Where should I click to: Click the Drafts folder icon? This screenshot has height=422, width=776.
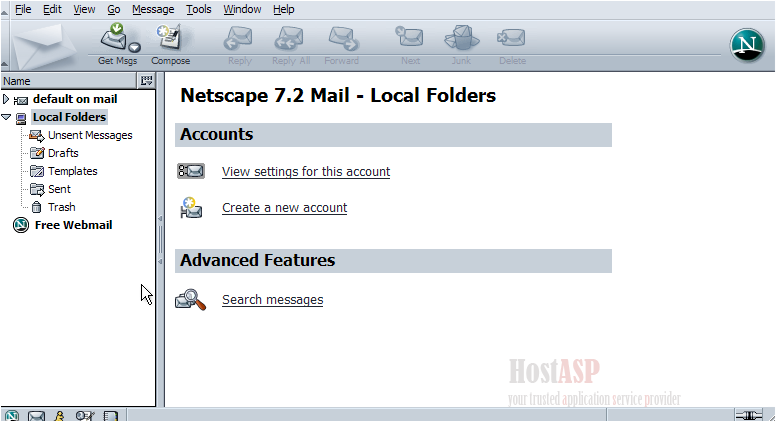[x=37, y=153]
